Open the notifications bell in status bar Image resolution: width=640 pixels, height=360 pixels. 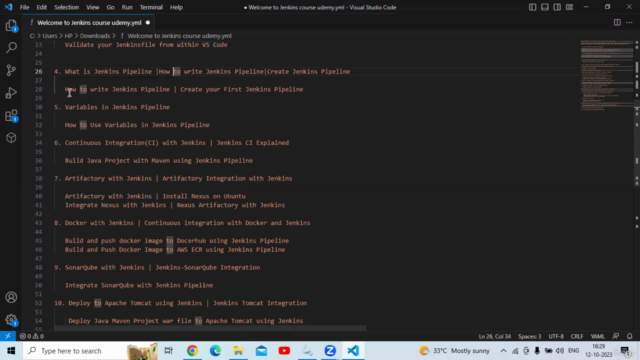pyautogui.click(x=629, y=336)
